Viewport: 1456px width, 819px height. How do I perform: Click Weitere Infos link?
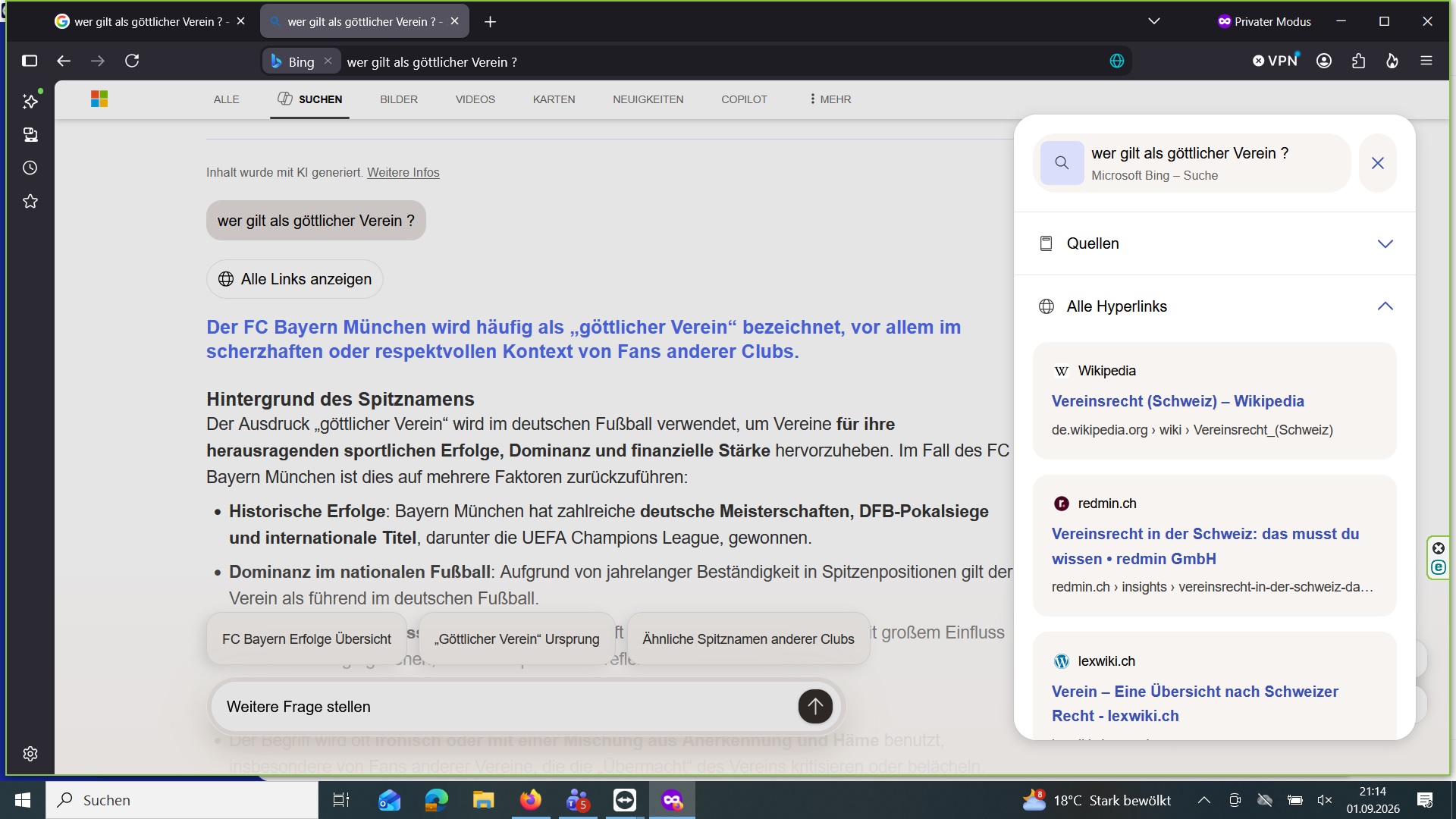coord(403,172)
